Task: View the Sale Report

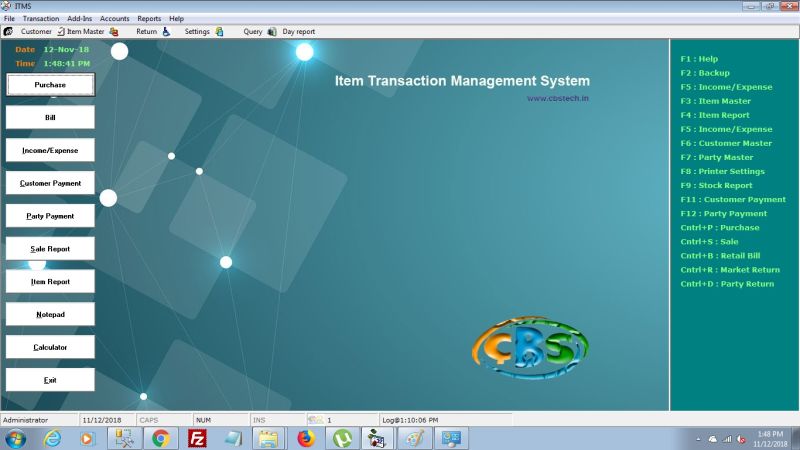Action: pyautogui.click(x=50, y=249)
